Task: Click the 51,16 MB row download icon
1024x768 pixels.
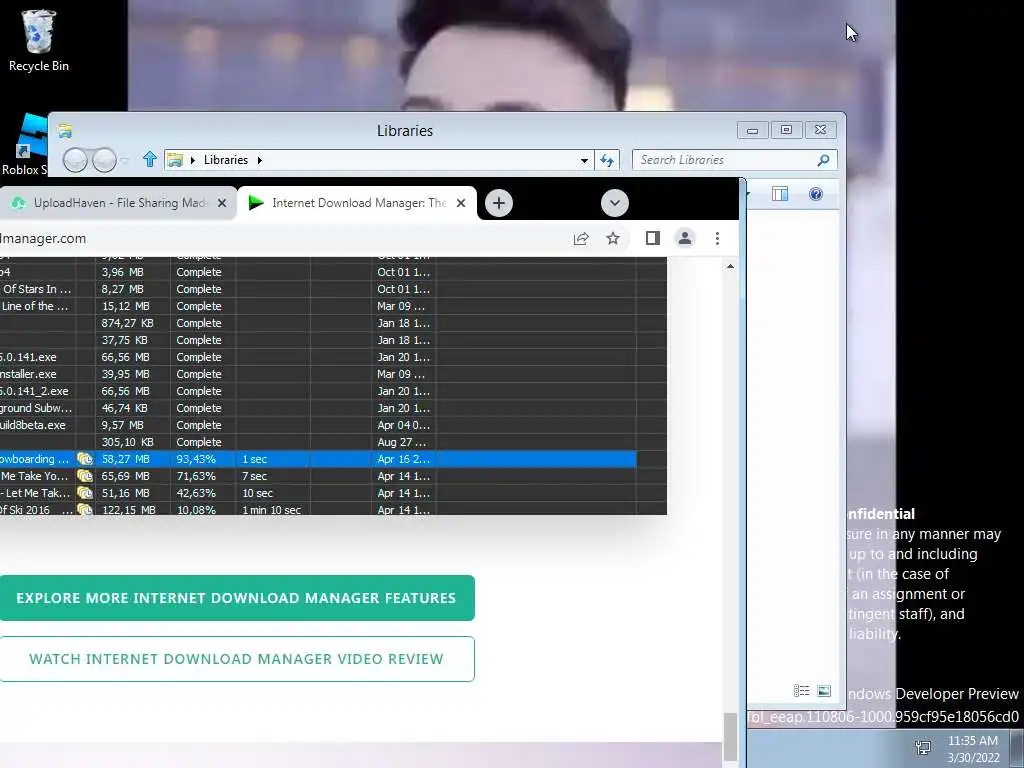Action: (x=85, y=493)
